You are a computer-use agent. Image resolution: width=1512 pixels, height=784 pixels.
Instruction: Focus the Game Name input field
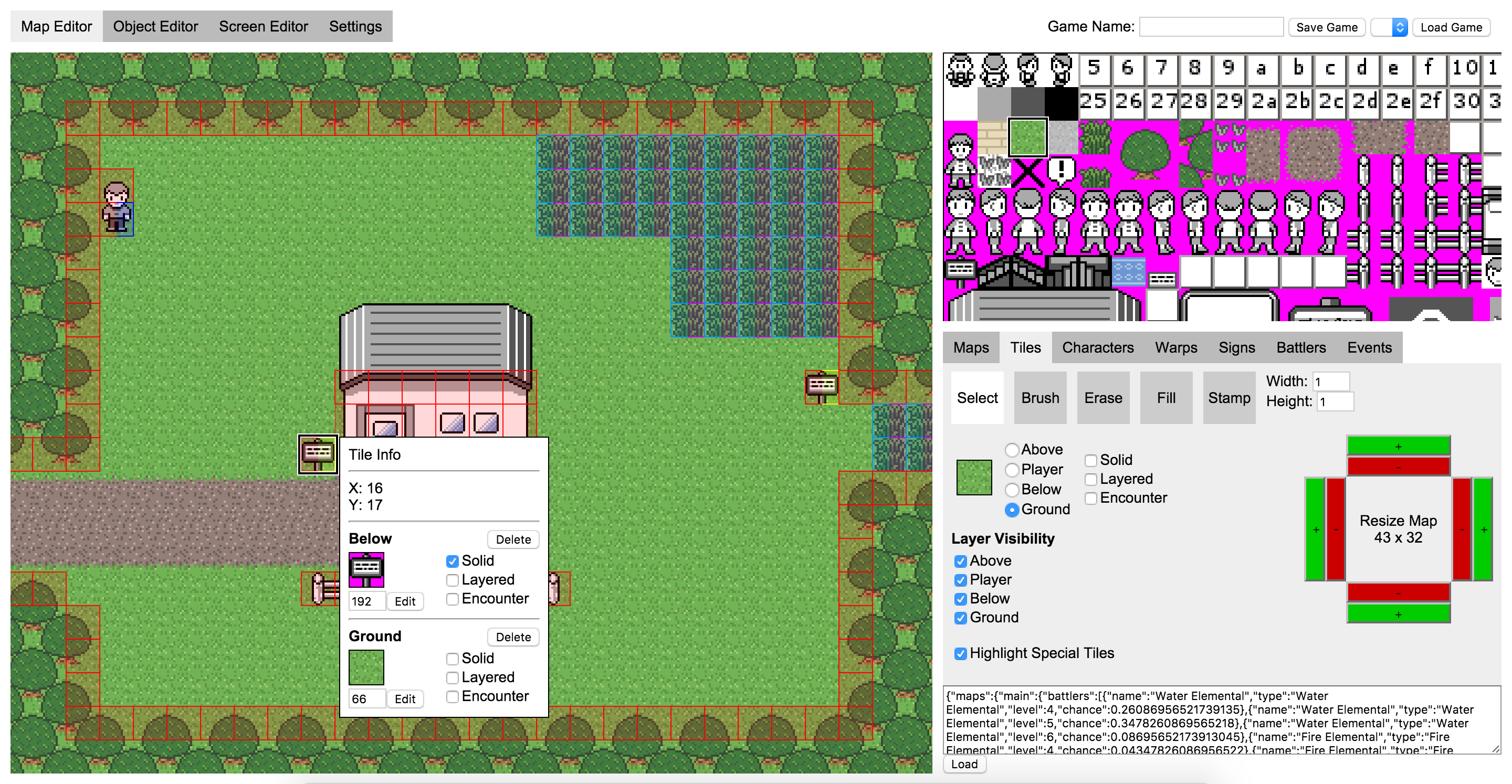tap(1211, 27)
